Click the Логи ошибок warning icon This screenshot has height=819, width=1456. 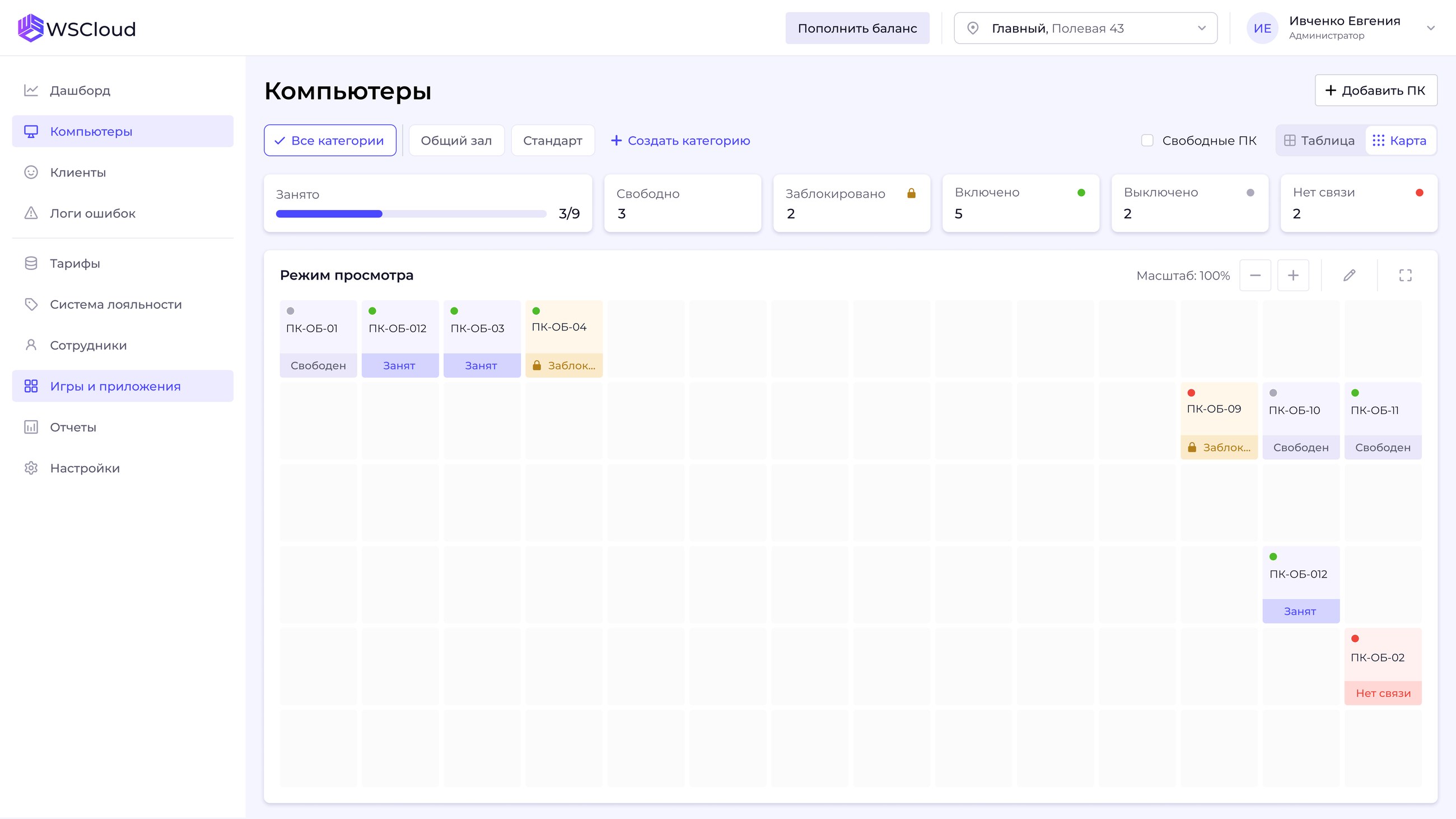pos(31,213)
